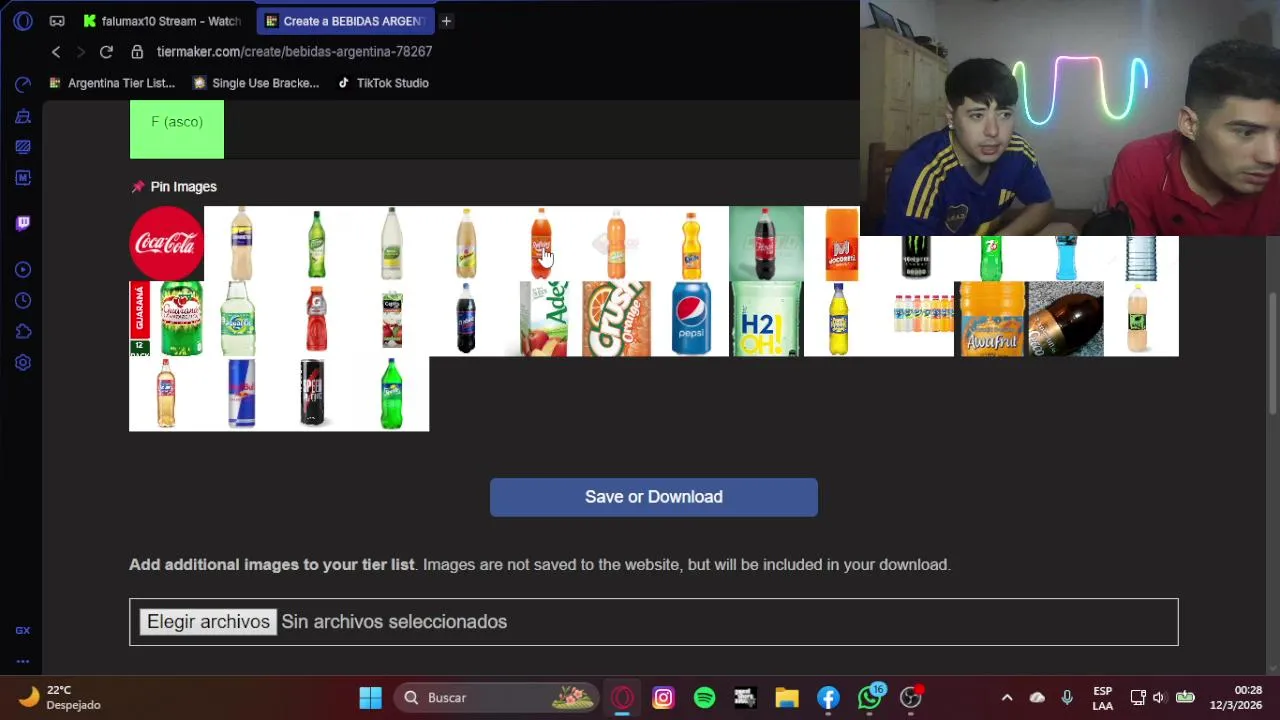Open Instagram from taskbar

[x=663, y=697]
